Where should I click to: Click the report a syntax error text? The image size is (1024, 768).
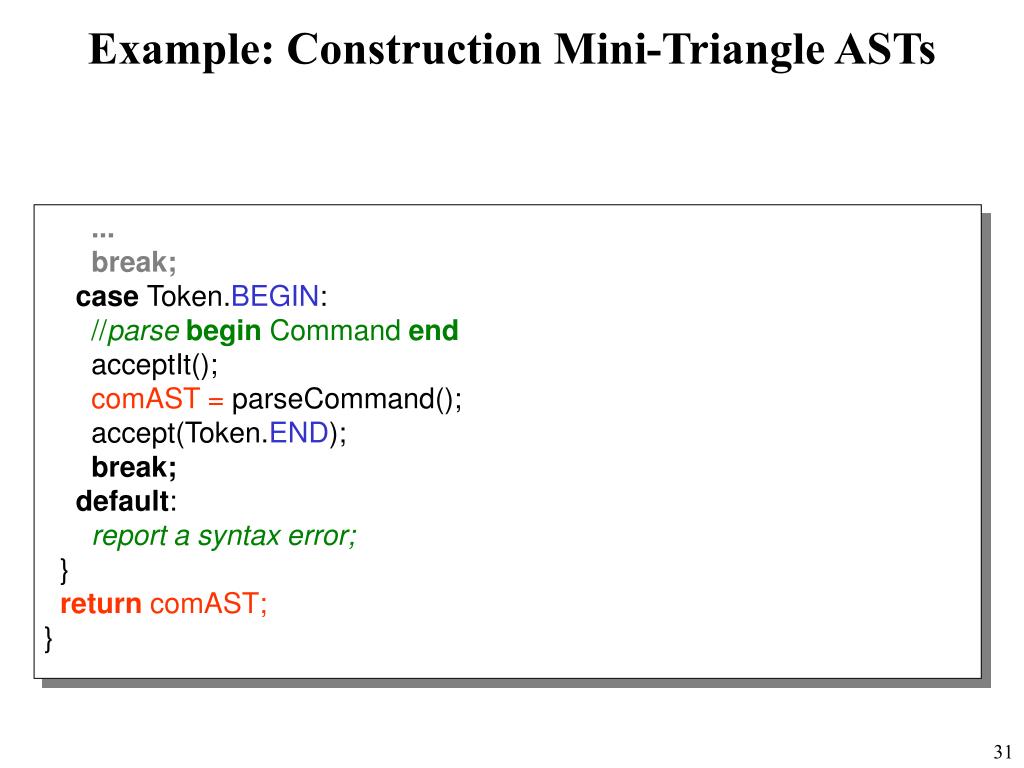pyautogui.click(x=224, y=536)
